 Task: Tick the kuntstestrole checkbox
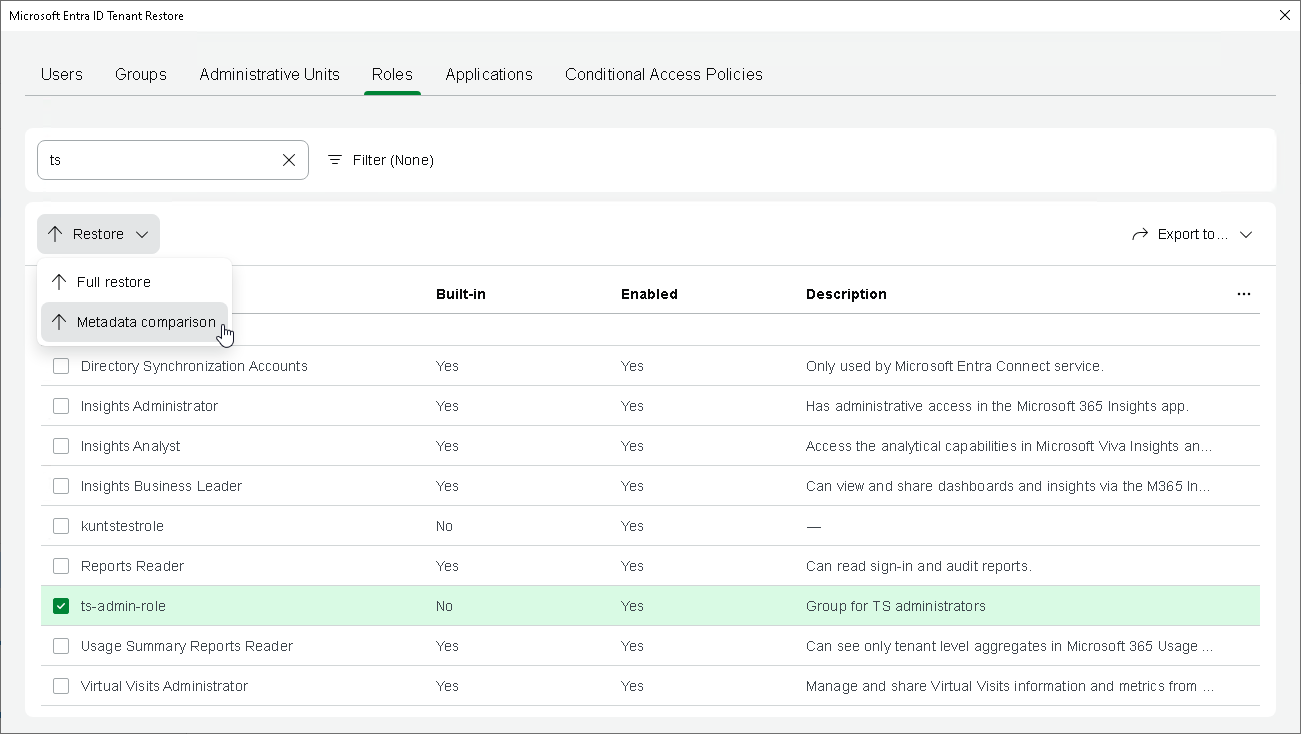pyautogui.click(x=61, y=526)
